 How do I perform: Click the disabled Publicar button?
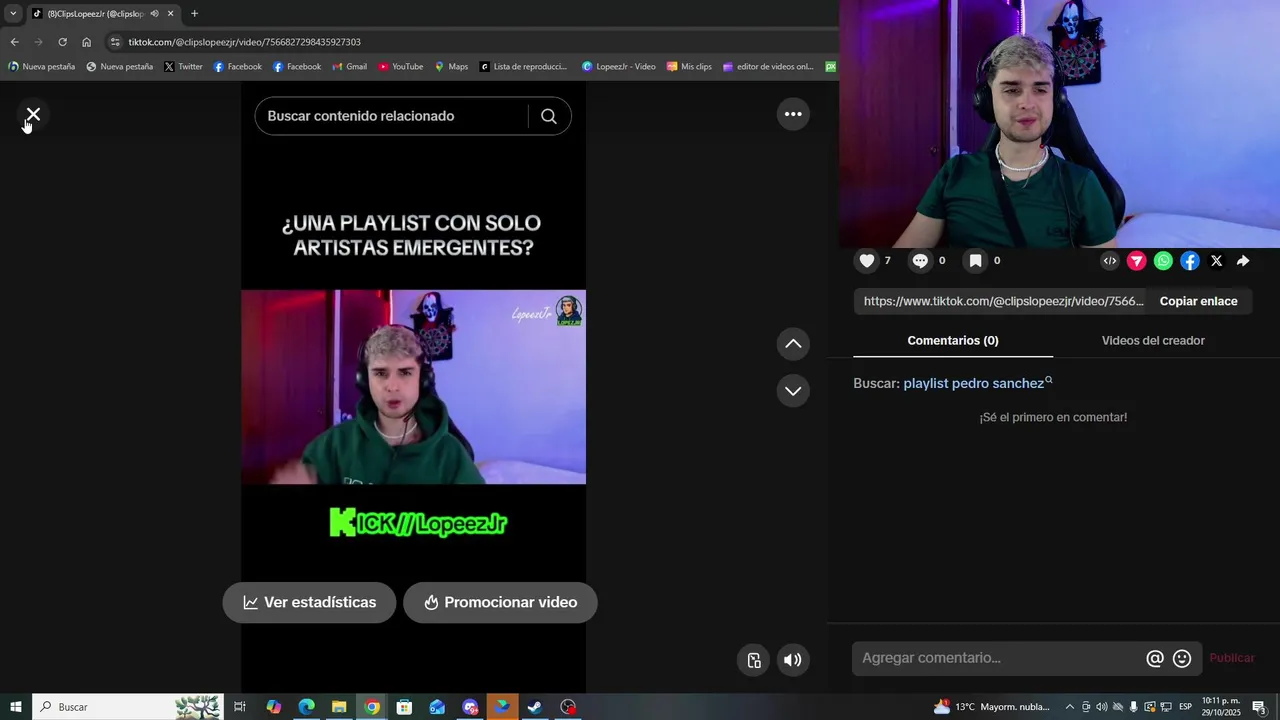point(1232,658)
